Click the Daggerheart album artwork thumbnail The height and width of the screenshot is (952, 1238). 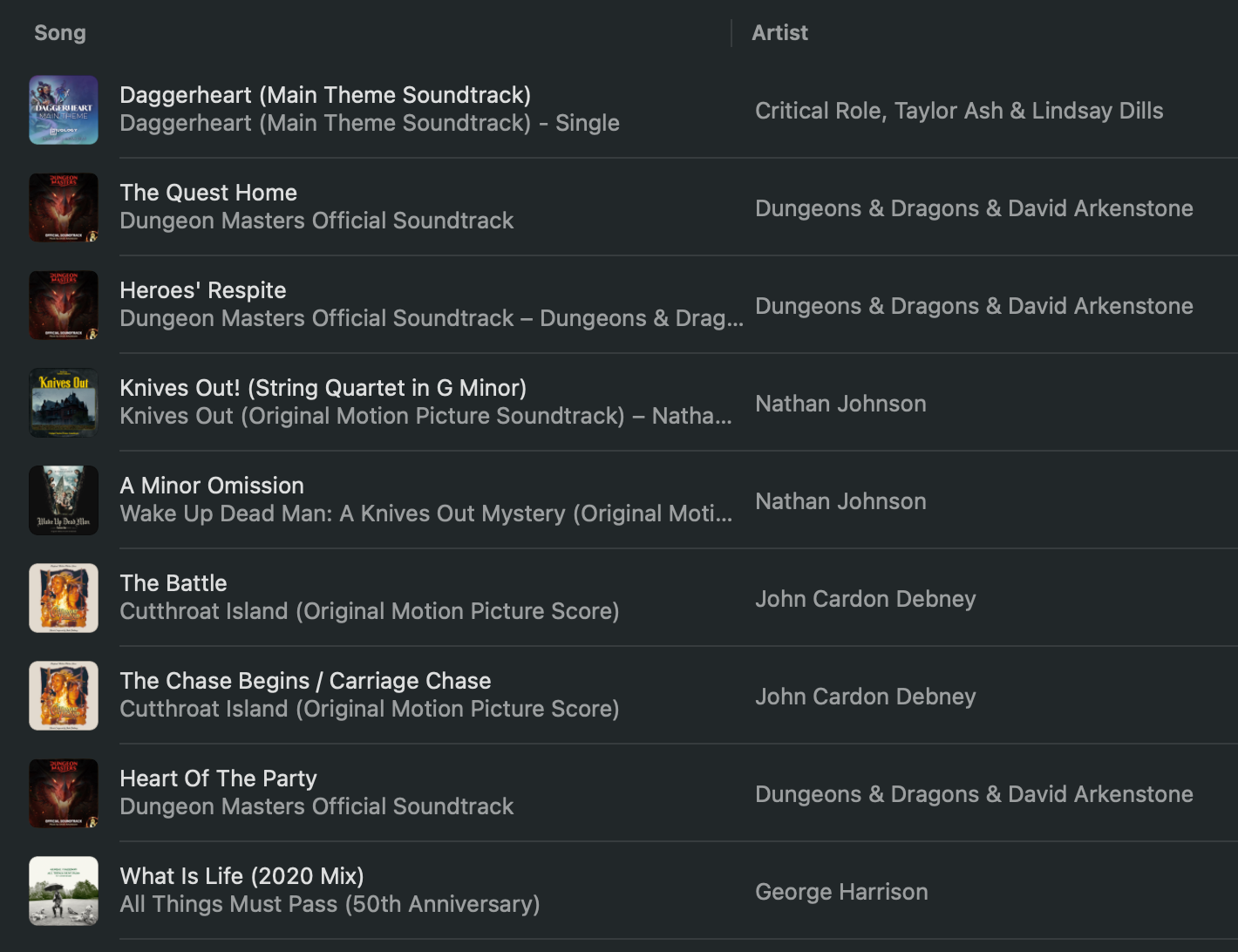tap(64, 110)
